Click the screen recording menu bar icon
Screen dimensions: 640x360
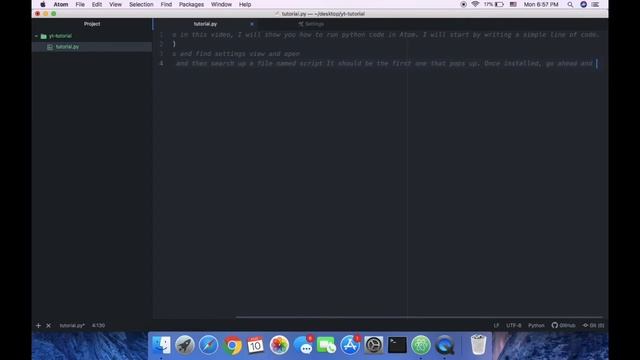tap(463, 4)
